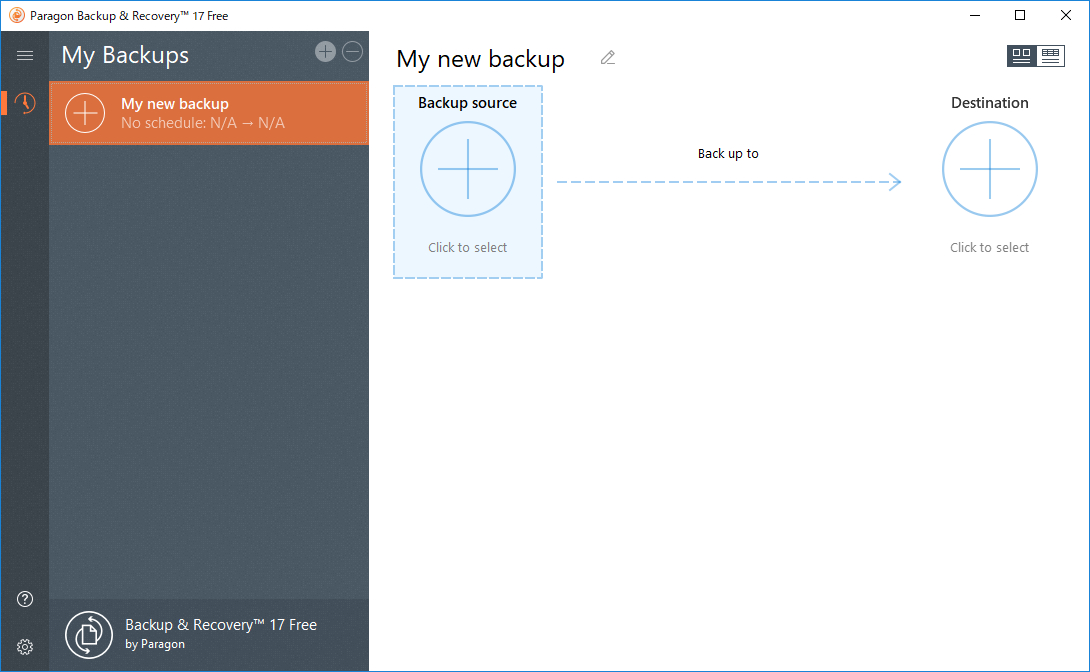The height and width of the screenshot is (672, 1090).
Task: Click 'Destination' label
Action: (x=990, y=103)
